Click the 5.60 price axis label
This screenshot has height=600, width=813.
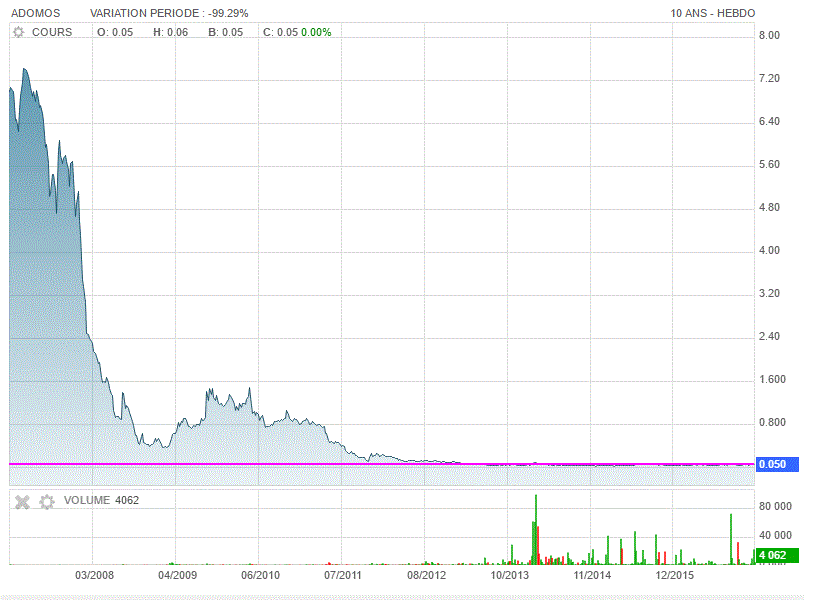(x=769, y=164)
